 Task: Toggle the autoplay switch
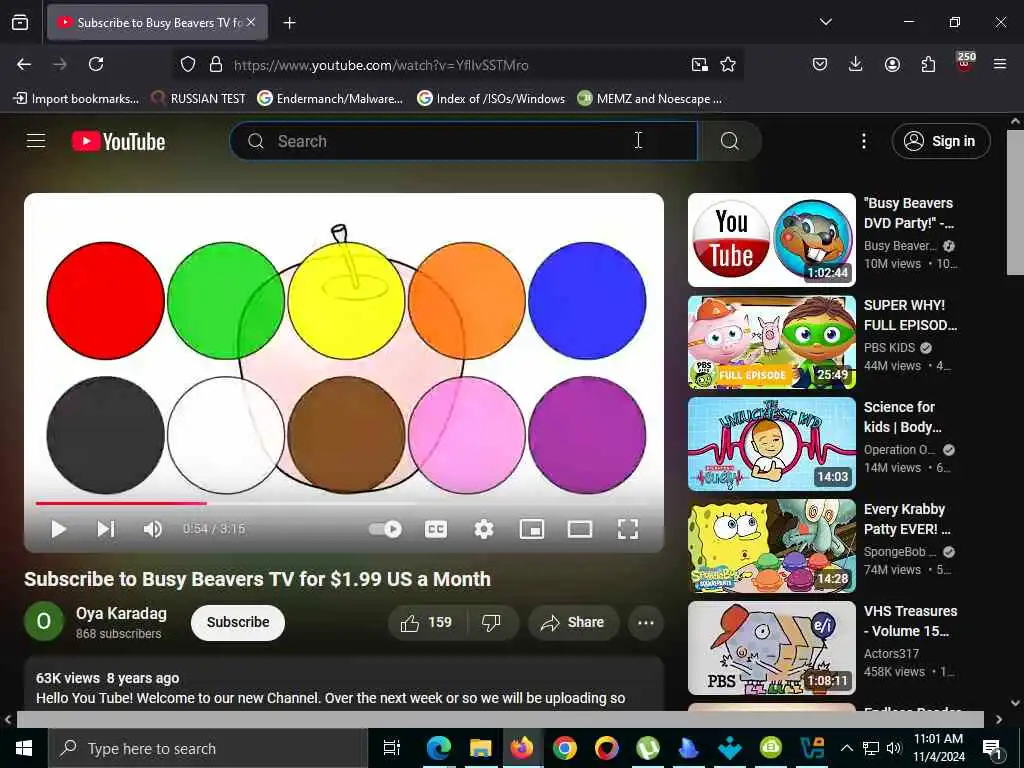click(x=385, y=529)
